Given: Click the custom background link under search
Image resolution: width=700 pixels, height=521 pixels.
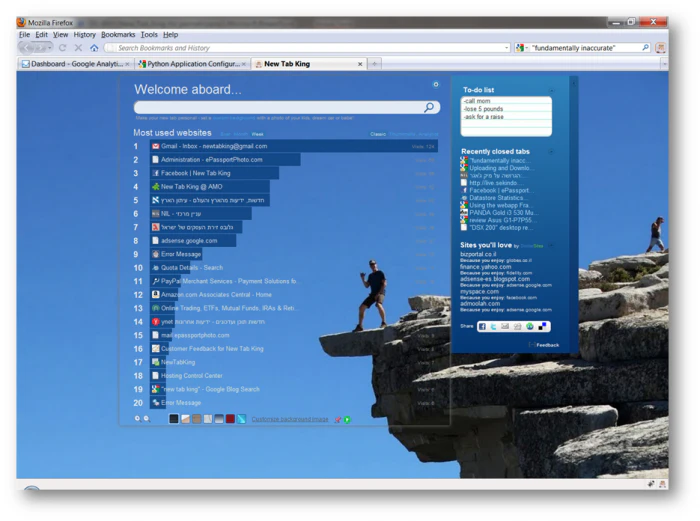Looking at the screenshot, I should pyautogui.click(x=233, y=118).
